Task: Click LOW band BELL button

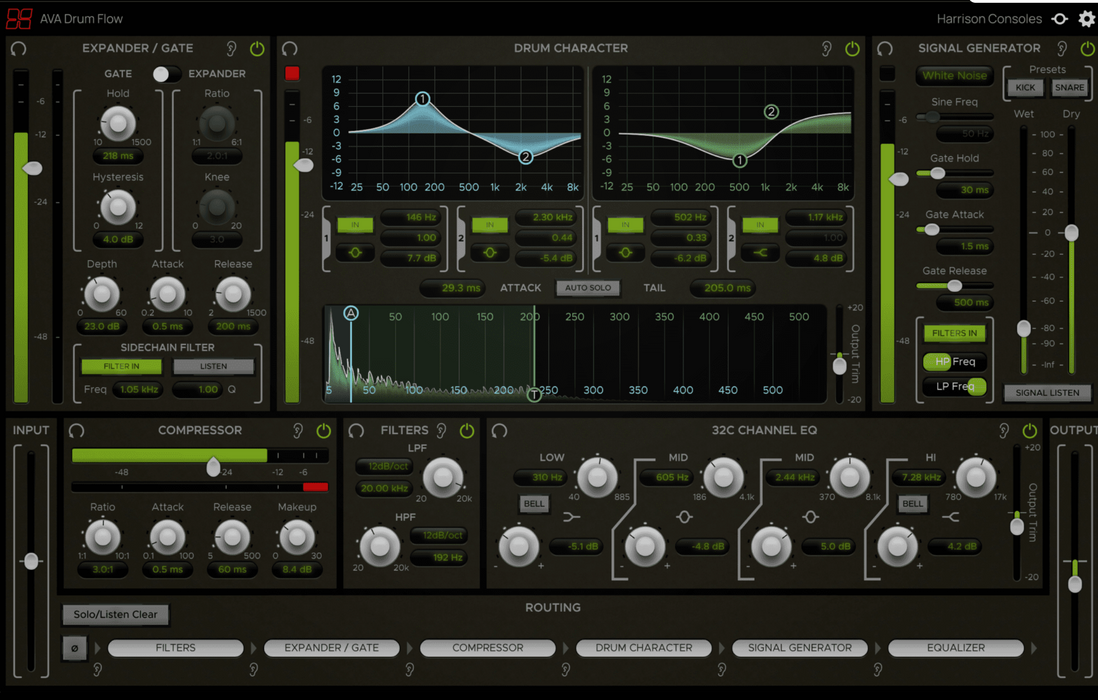Action: pyautogui.click(x=534, y=503)
